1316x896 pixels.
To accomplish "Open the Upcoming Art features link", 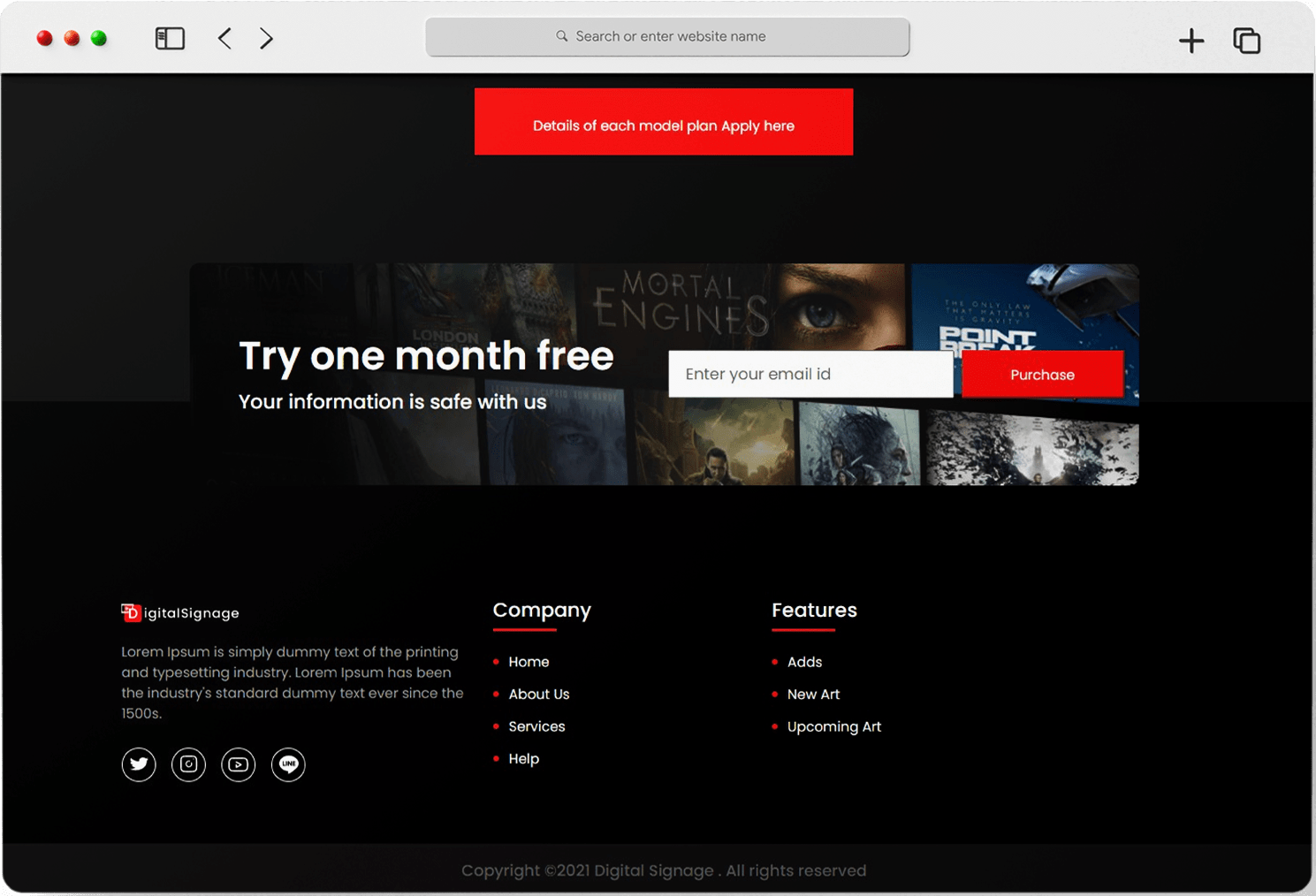I will point(833,726).
